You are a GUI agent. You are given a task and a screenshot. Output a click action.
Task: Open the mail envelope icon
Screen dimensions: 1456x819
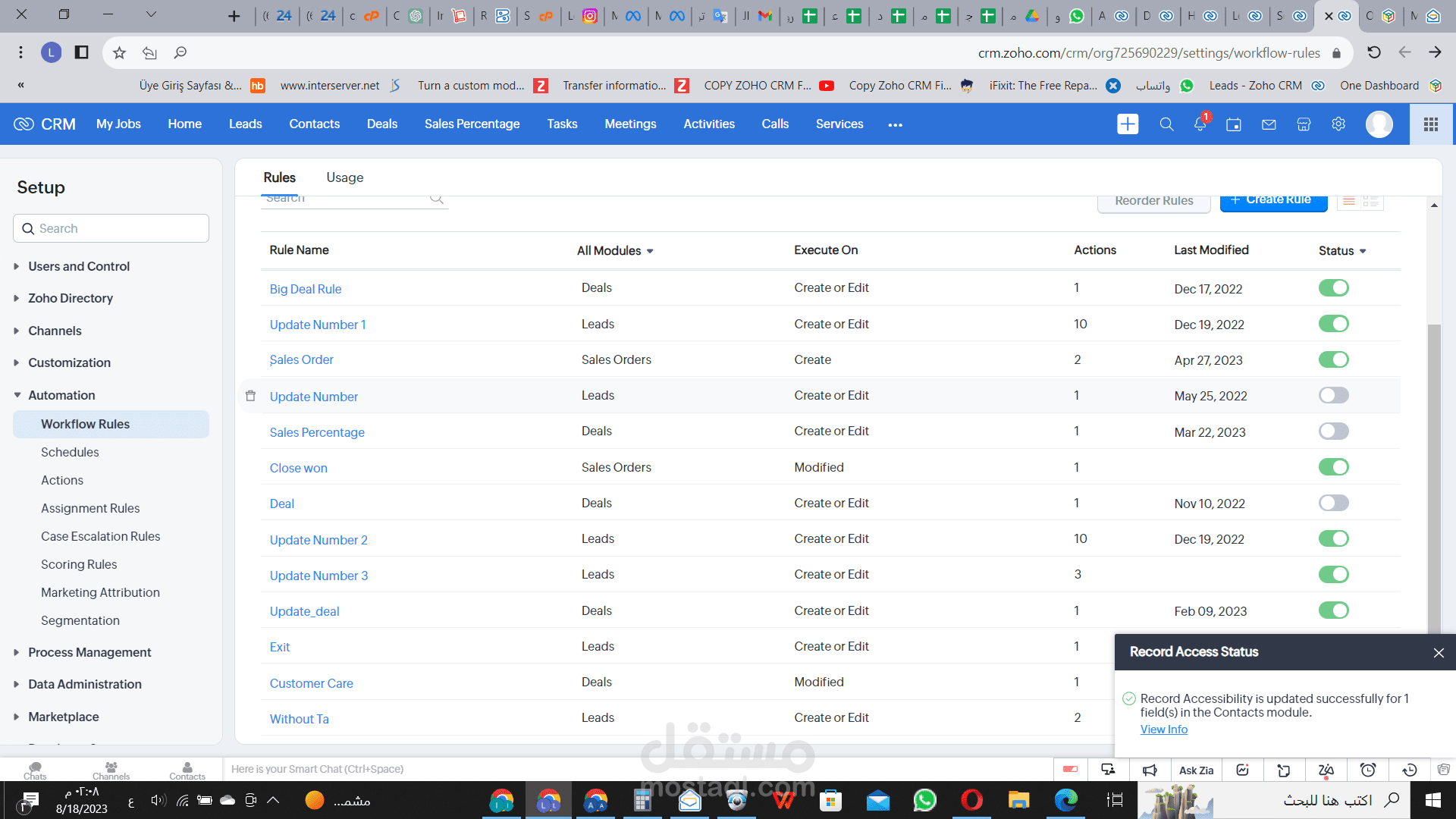coord(1269,124)
